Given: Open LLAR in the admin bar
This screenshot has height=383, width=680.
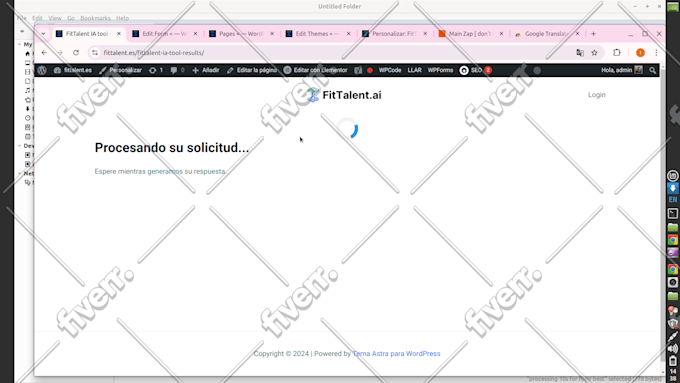Looking at the screenshot, I should tap(414, 70).
